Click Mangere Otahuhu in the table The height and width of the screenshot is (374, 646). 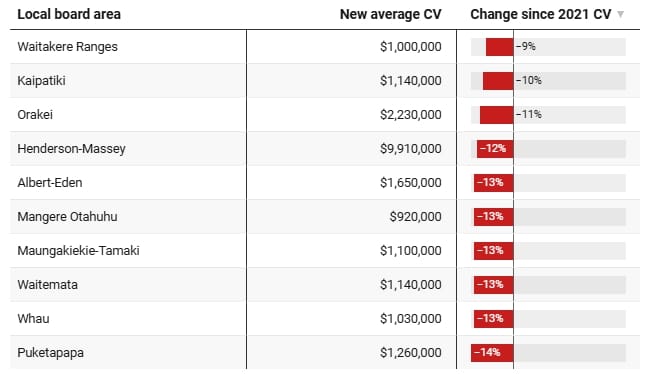point(67,216)
